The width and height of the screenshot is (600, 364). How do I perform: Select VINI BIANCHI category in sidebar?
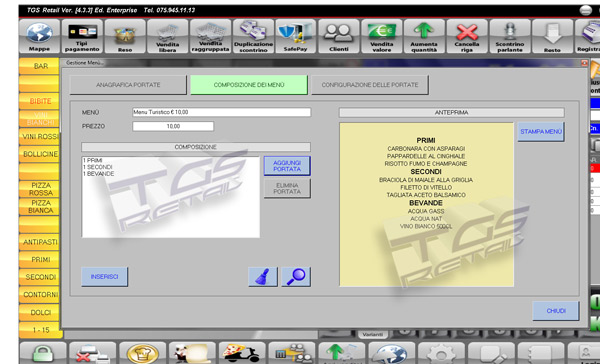[39, 119]
